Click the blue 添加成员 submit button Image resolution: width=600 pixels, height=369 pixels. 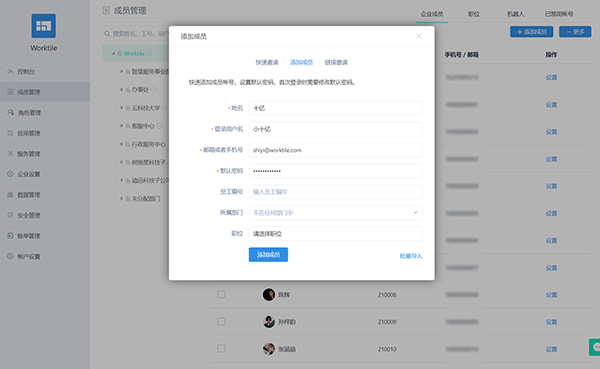[x=268, y=255]
